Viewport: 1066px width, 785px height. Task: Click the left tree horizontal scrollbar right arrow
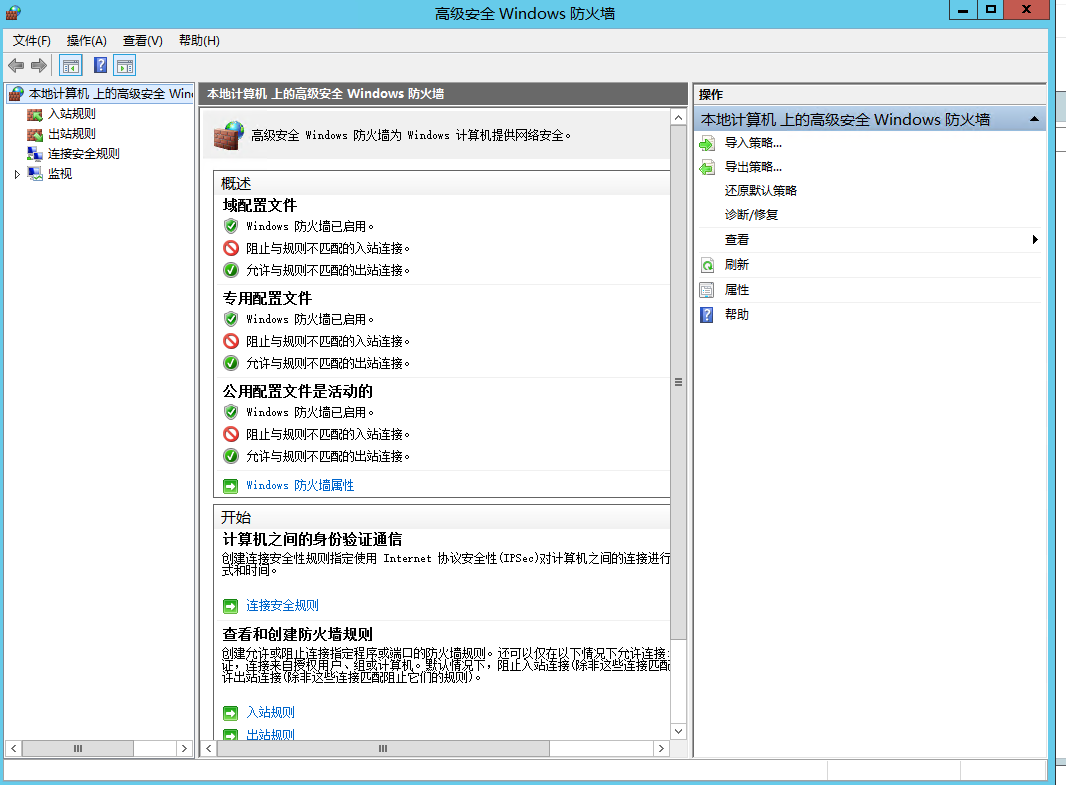pyautogui.click(x=184, y=748)
